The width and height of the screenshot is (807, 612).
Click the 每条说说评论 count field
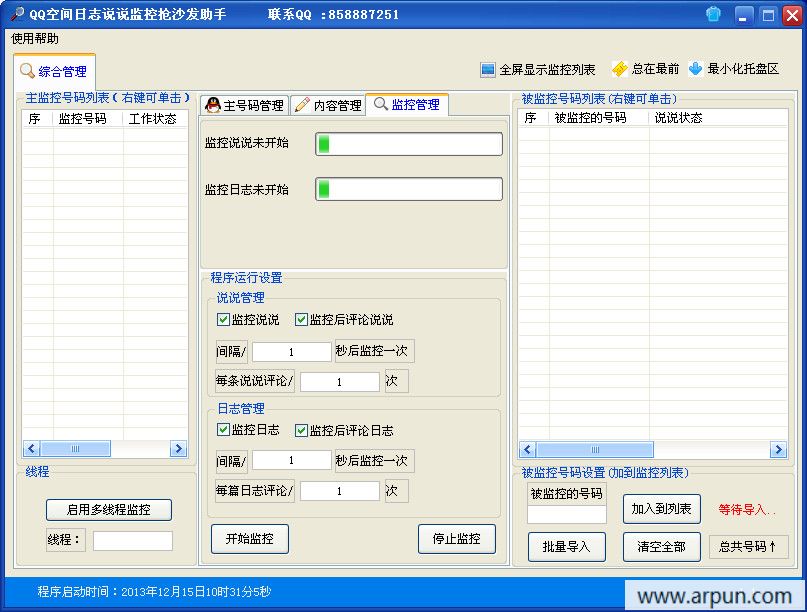pyautogui.click(x=340, y=382)
